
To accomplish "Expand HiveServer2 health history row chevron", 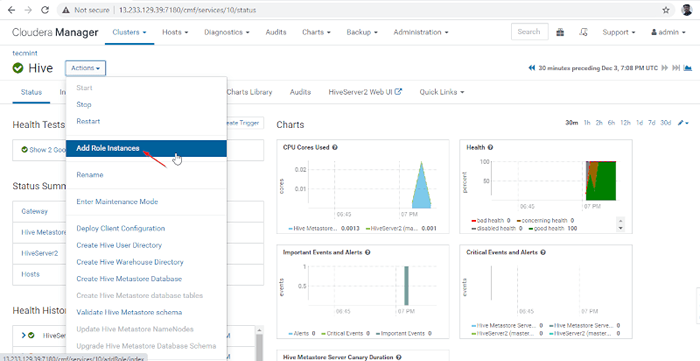I will tap(24, 335).
